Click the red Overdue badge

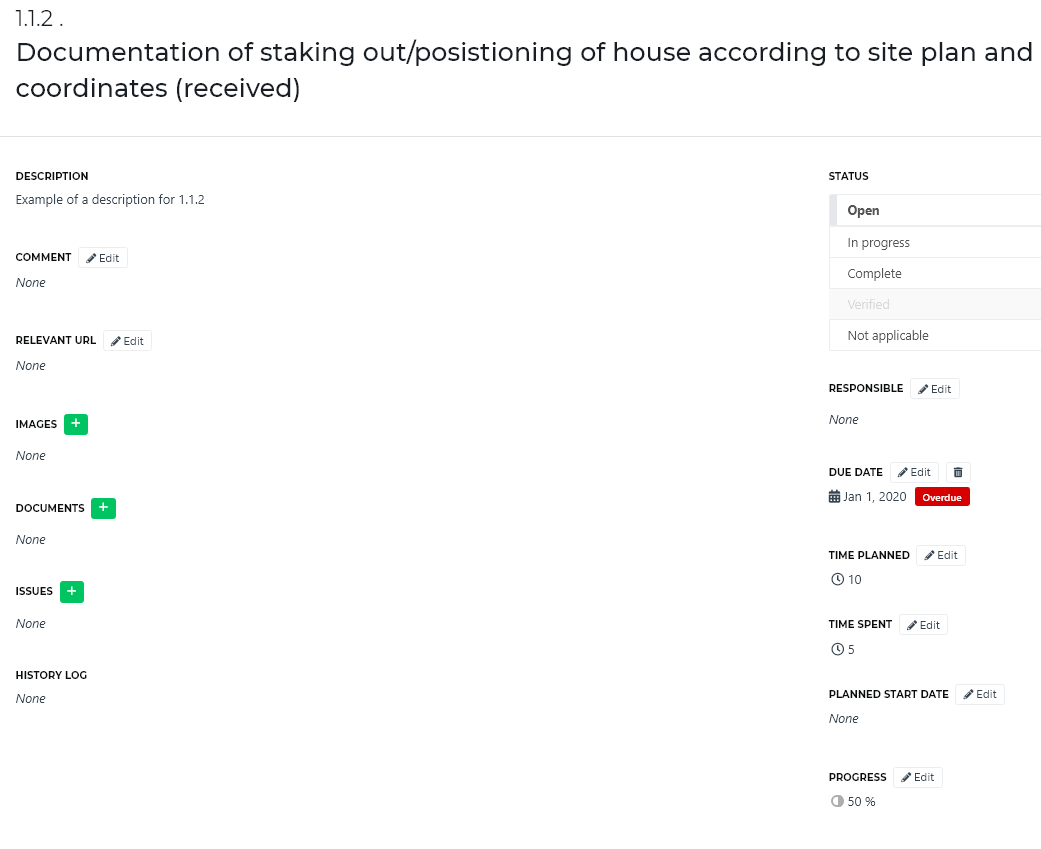942,497
